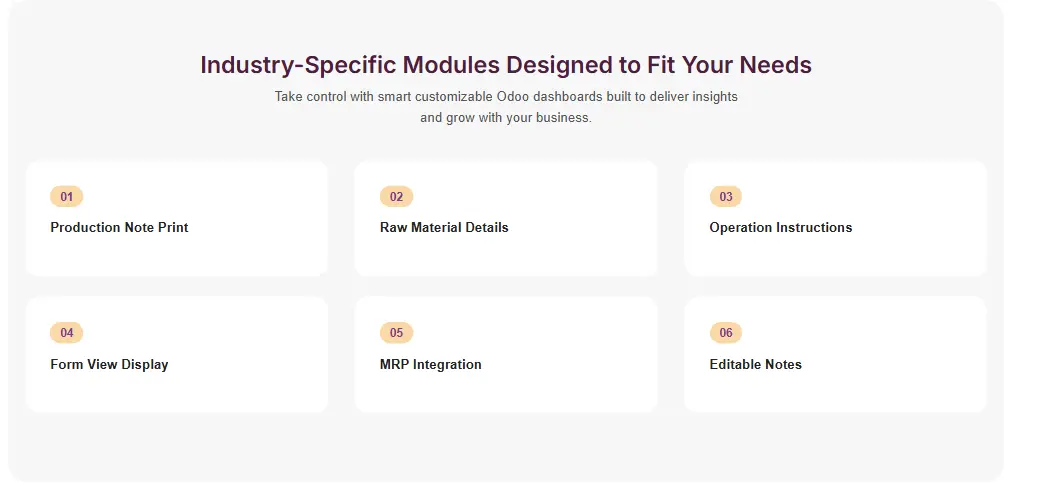Viewport: 1038px width, 487px height.
Task: Select the Operation Instructions title
Action: [780, 228]
